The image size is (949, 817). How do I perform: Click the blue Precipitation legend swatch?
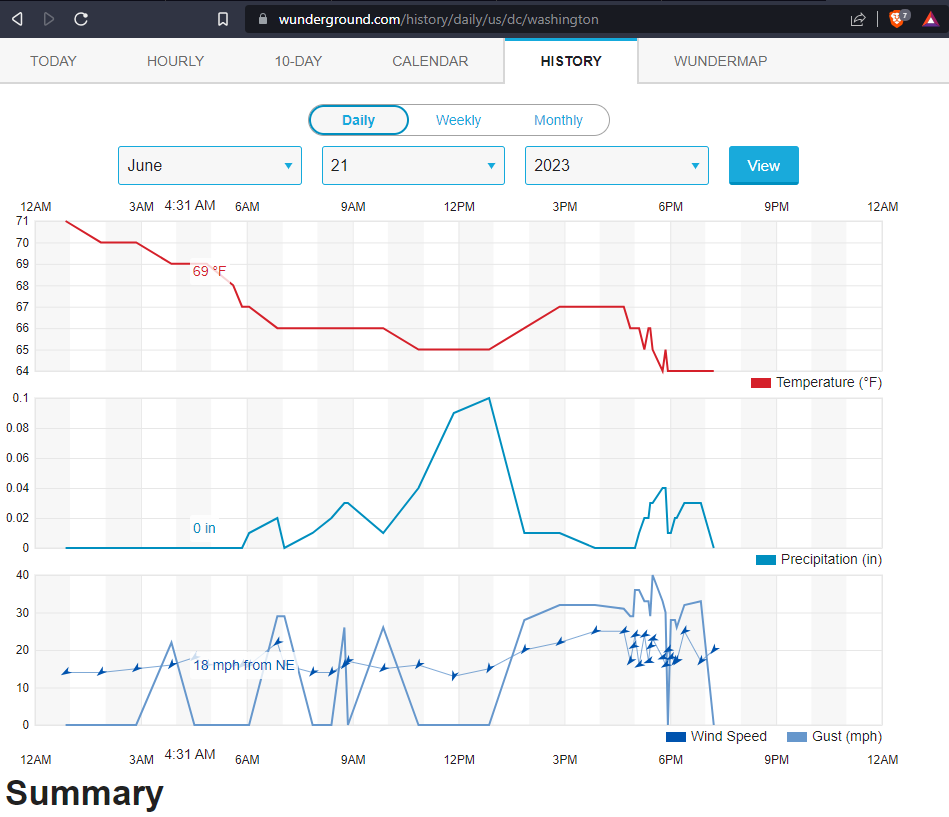coord(766,560)
